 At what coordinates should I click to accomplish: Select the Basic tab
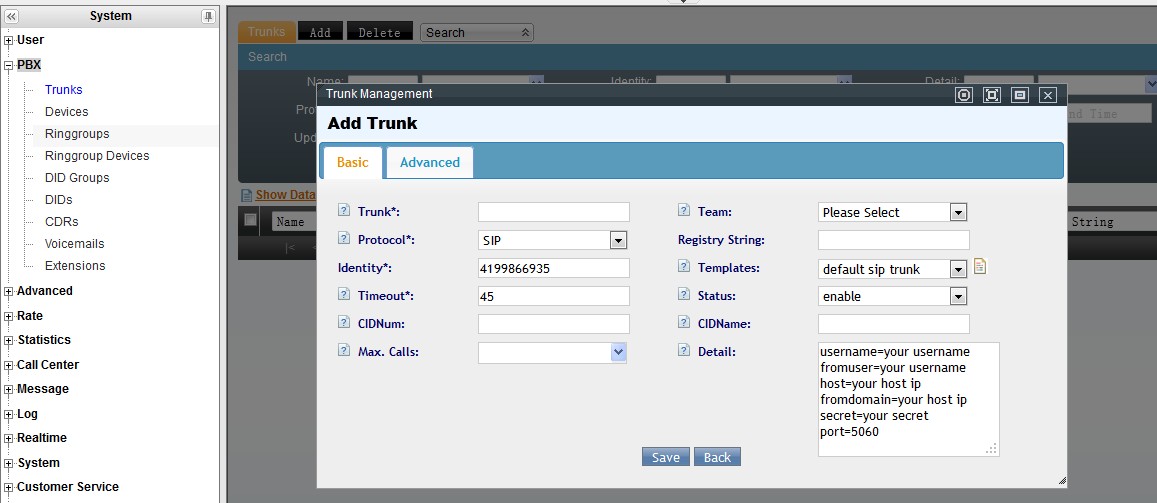pyautogui.click(x=352, y=162)
